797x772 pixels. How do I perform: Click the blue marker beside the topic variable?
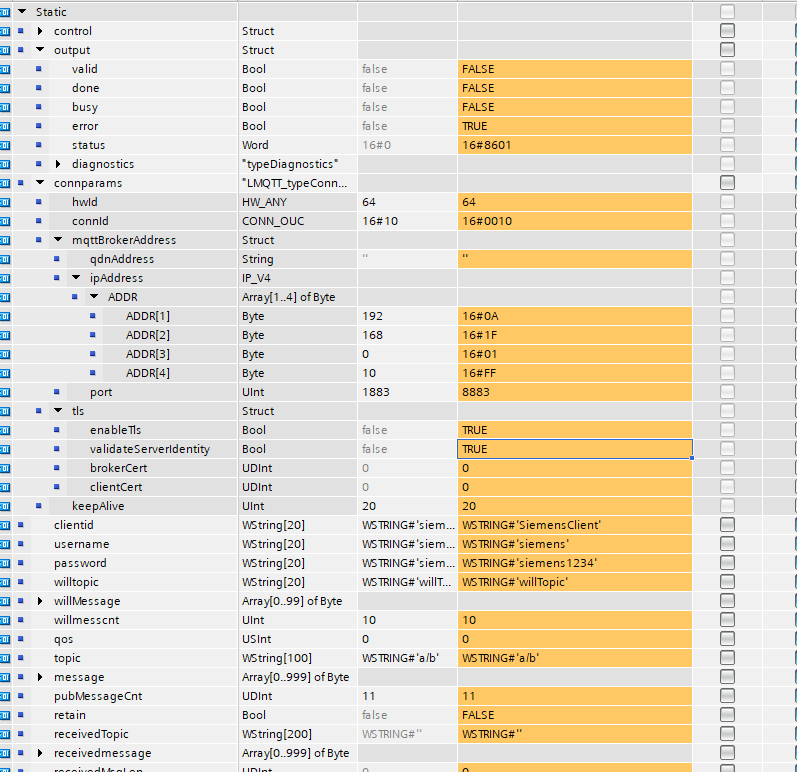click(21, 658)
